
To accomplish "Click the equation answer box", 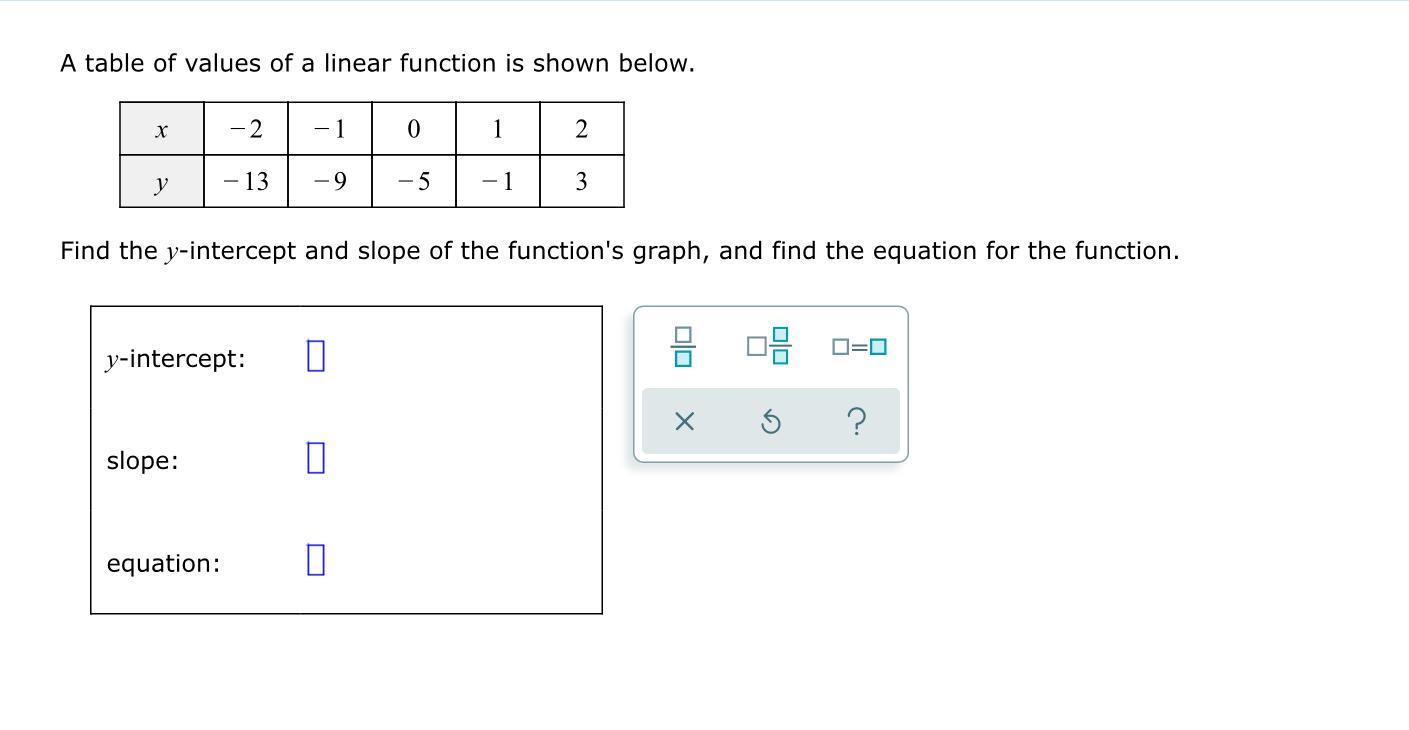I will point(315,560).
